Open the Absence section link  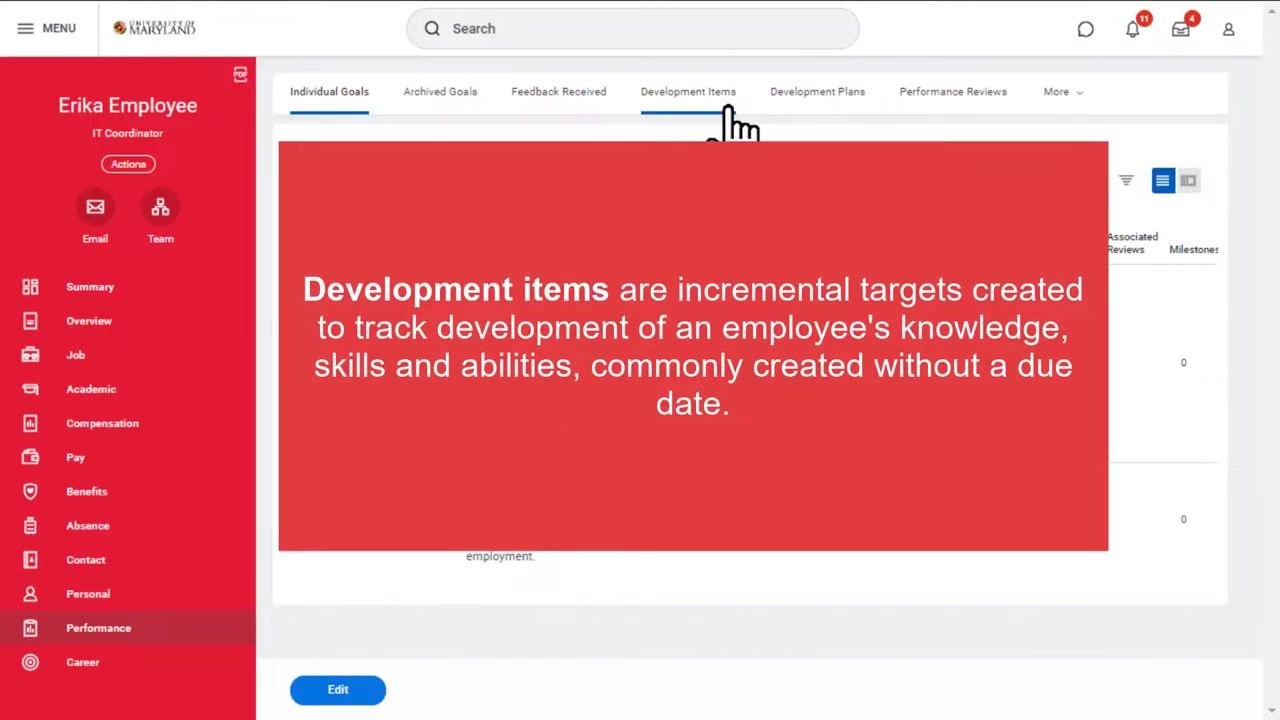pyautogui.click(x=88, y=526)
